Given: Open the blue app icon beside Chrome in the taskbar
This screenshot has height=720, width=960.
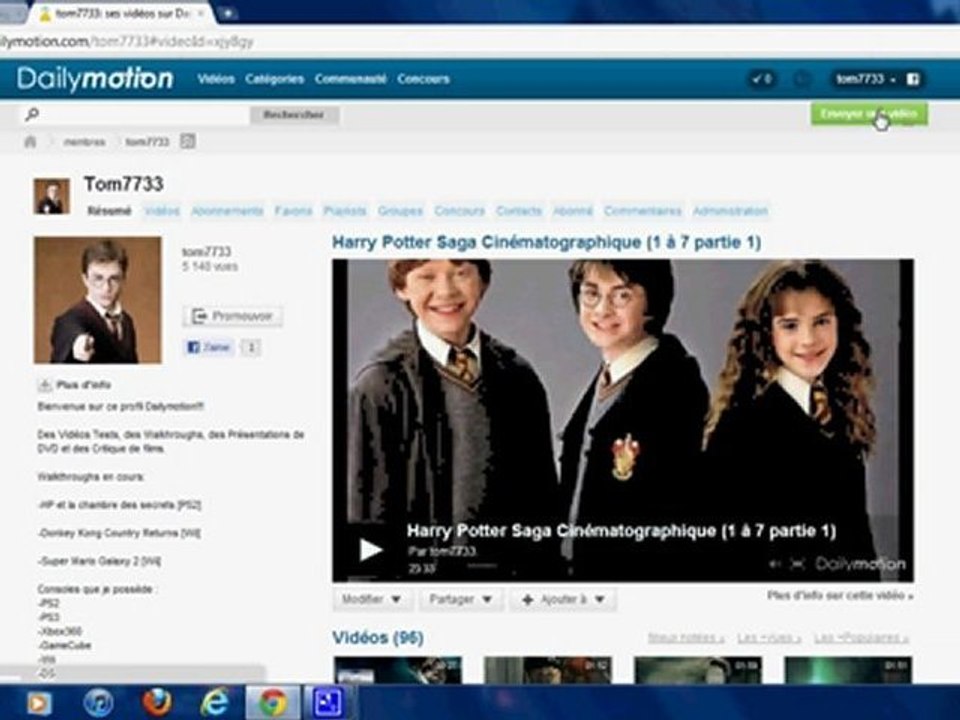Looking at the screenshot, I should click(x=328, y=703).
